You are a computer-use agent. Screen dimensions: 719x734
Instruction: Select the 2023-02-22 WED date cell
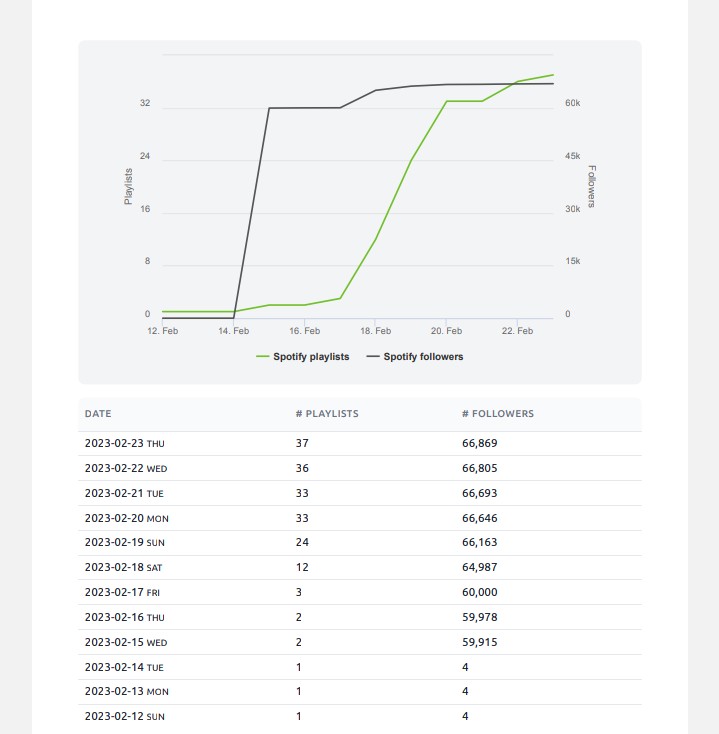tap(126, 468)
